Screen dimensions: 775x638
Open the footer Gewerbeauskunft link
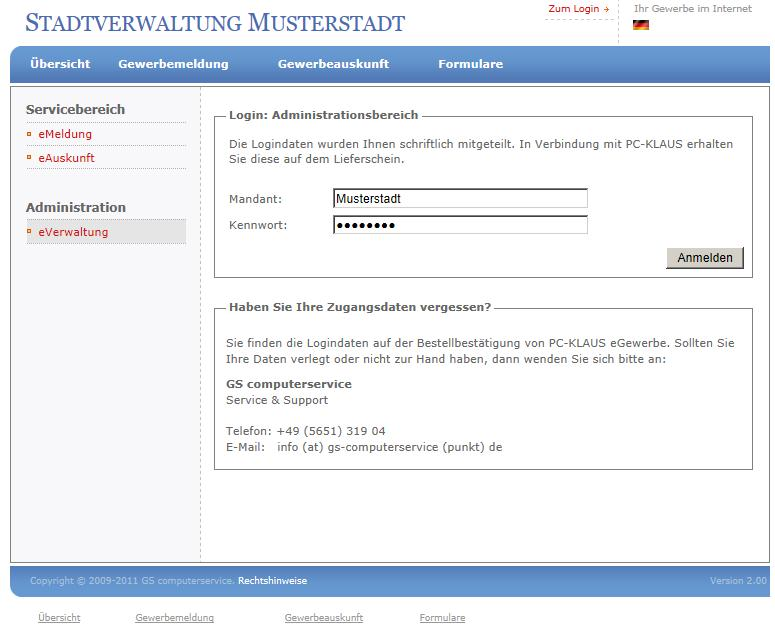pos(323,618)
